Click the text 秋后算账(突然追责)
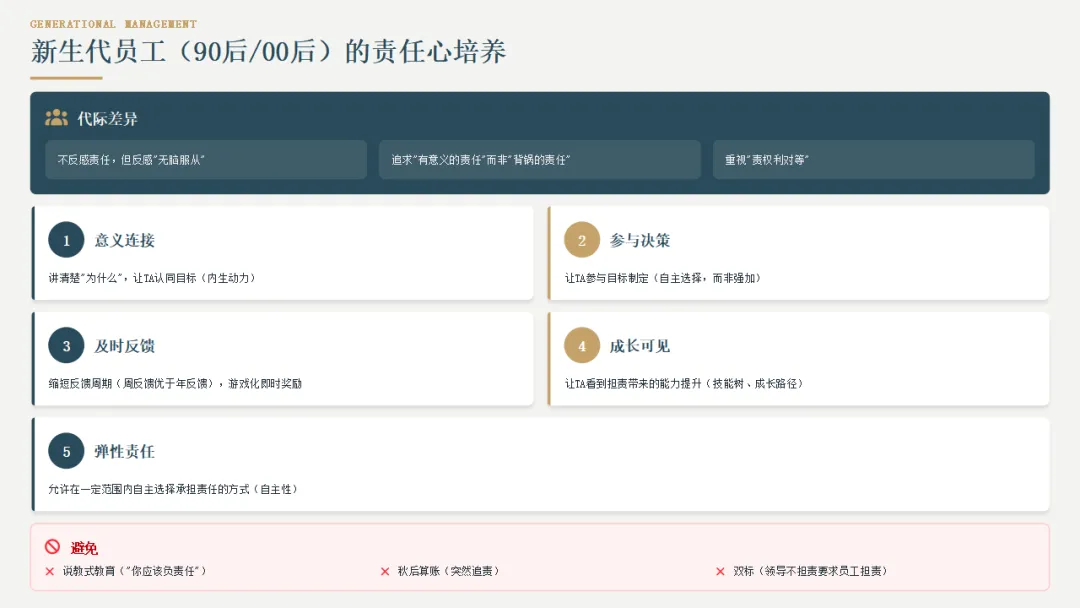This screenshot has width=1080, height=608. click(448, 571)
